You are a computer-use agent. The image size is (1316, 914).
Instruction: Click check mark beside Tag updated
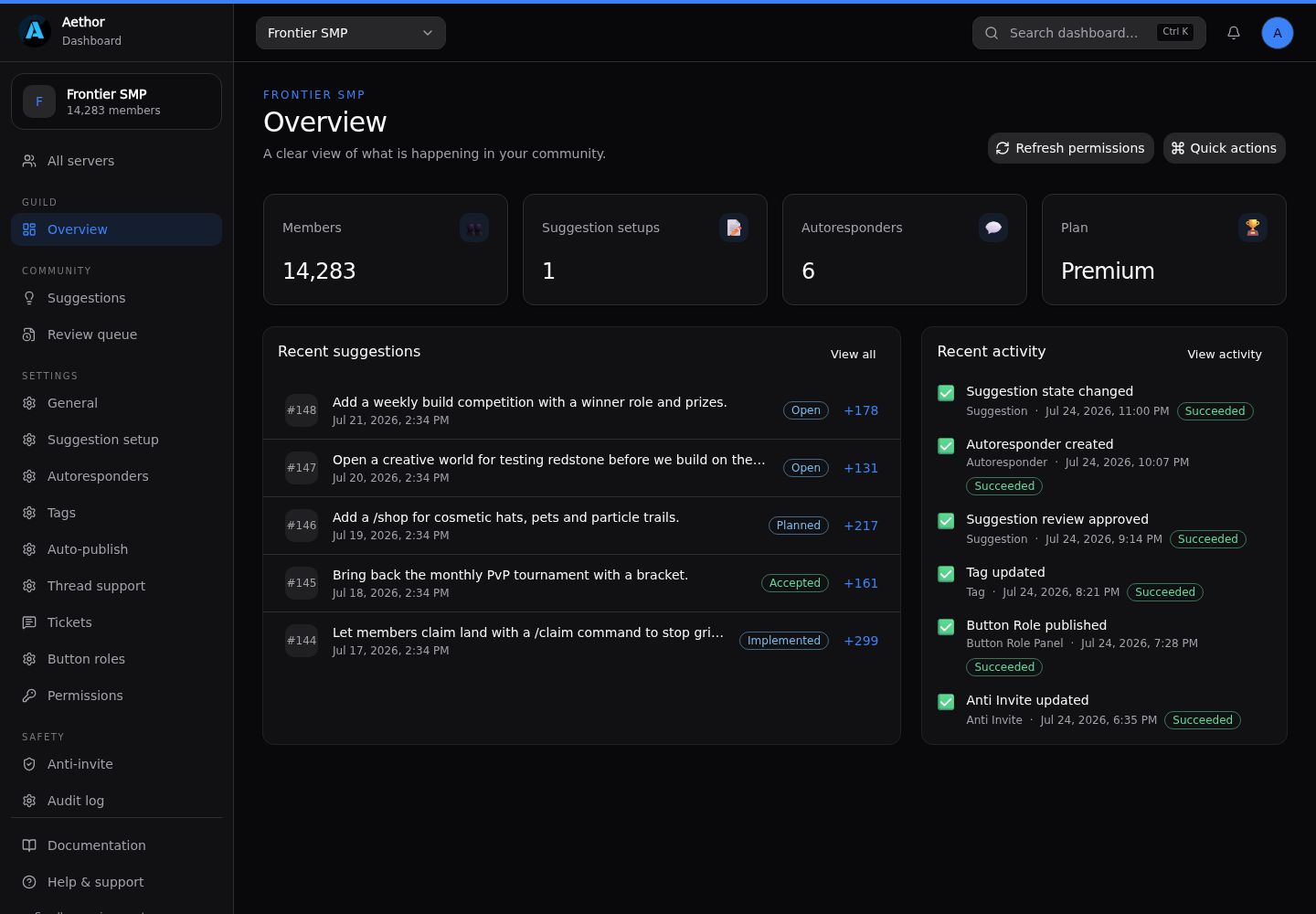(x=946, y=574)
